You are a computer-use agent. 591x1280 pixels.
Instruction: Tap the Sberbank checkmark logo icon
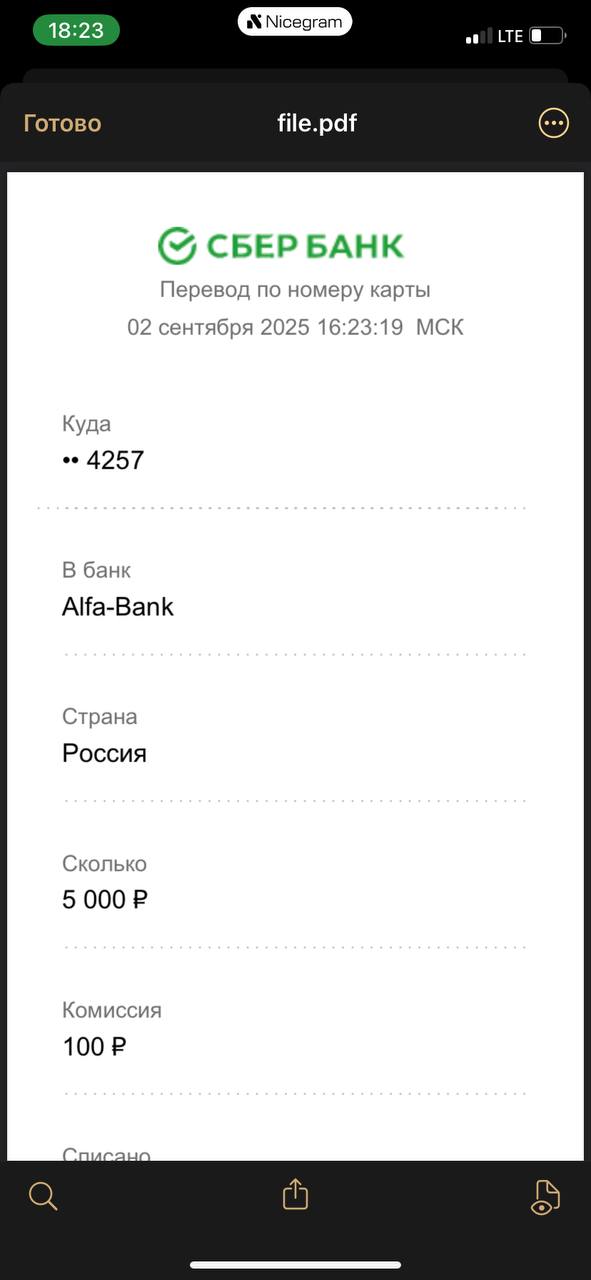click(177, 245)
